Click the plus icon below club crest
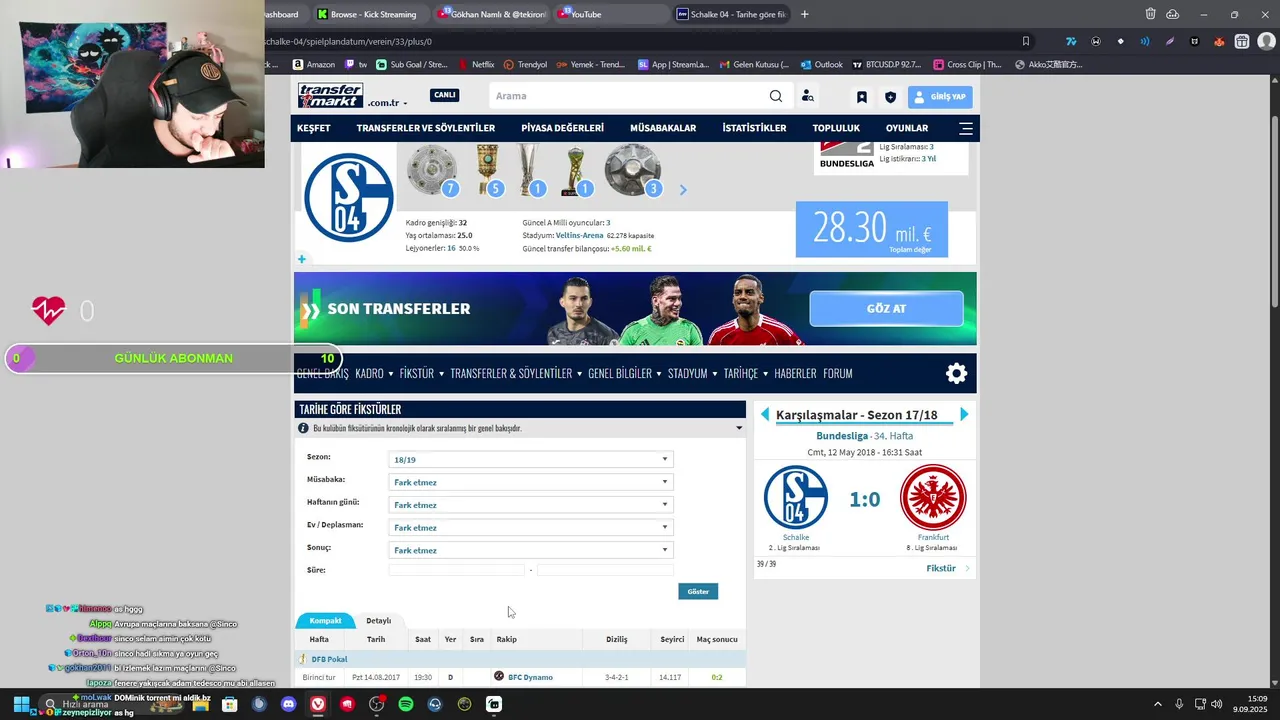 [301, 259]
